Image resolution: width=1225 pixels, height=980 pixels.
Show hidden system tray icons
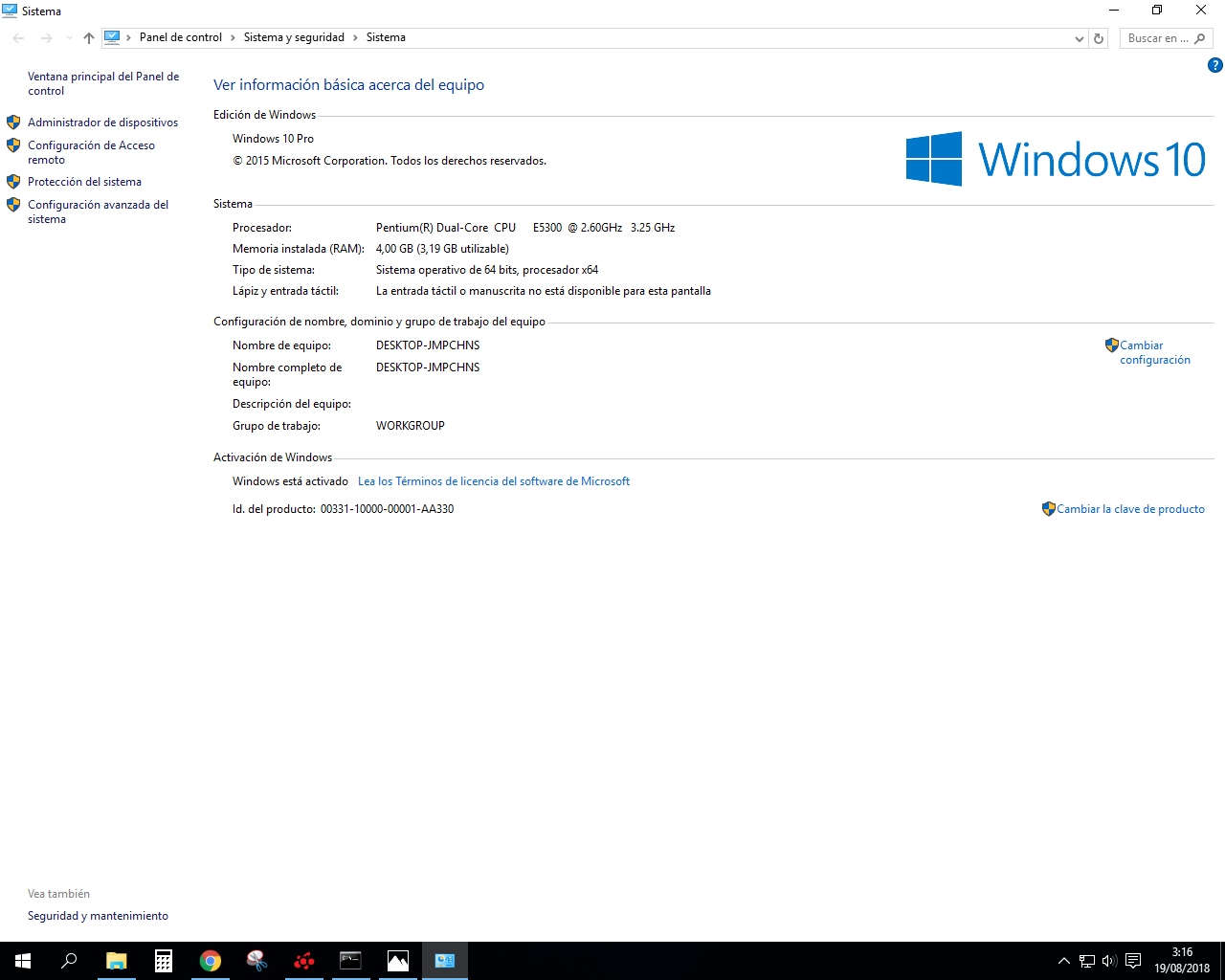click(x=1063, y=961)
